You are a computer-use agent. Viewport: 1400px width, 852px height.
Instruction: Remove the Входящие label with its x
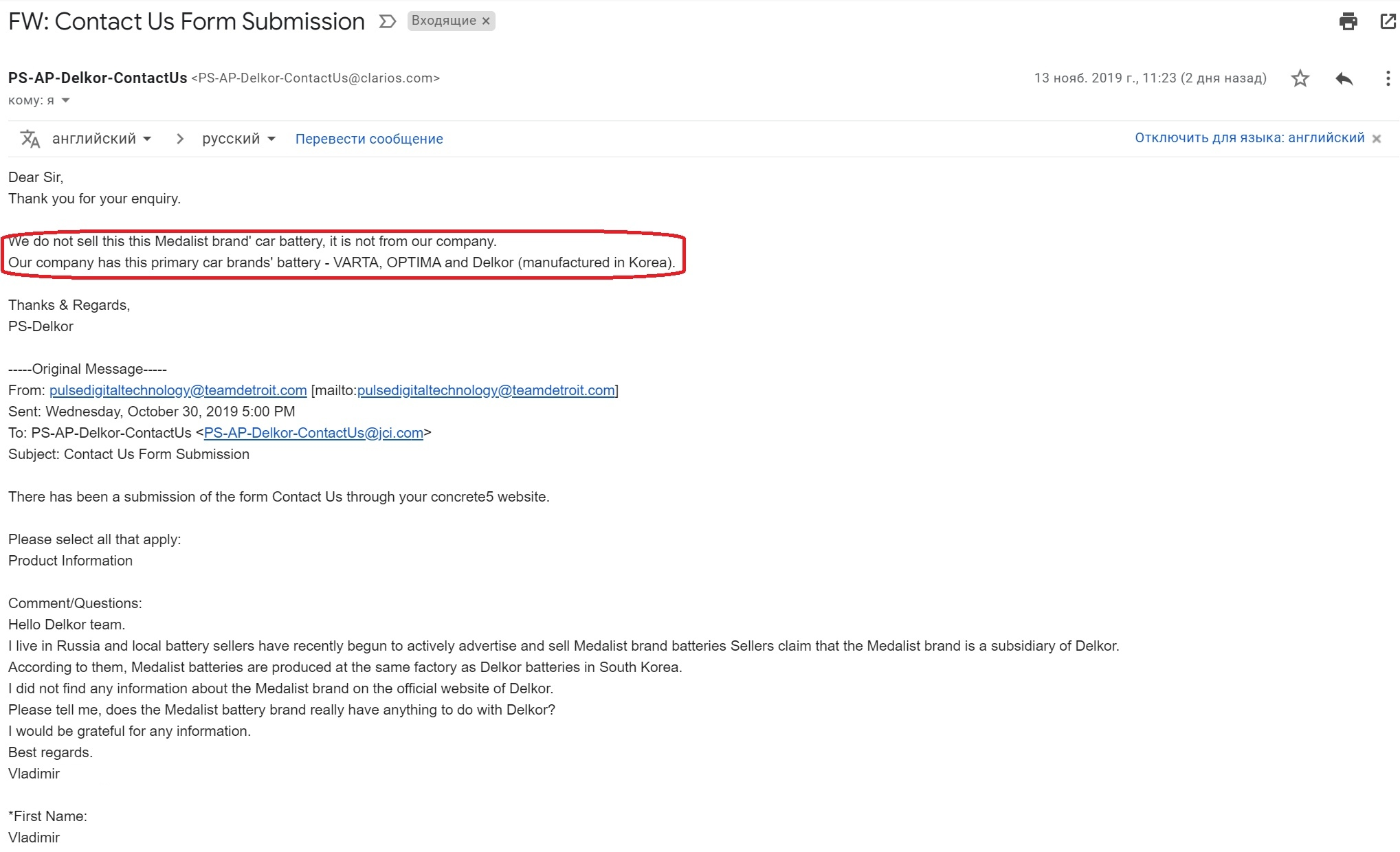486,21
